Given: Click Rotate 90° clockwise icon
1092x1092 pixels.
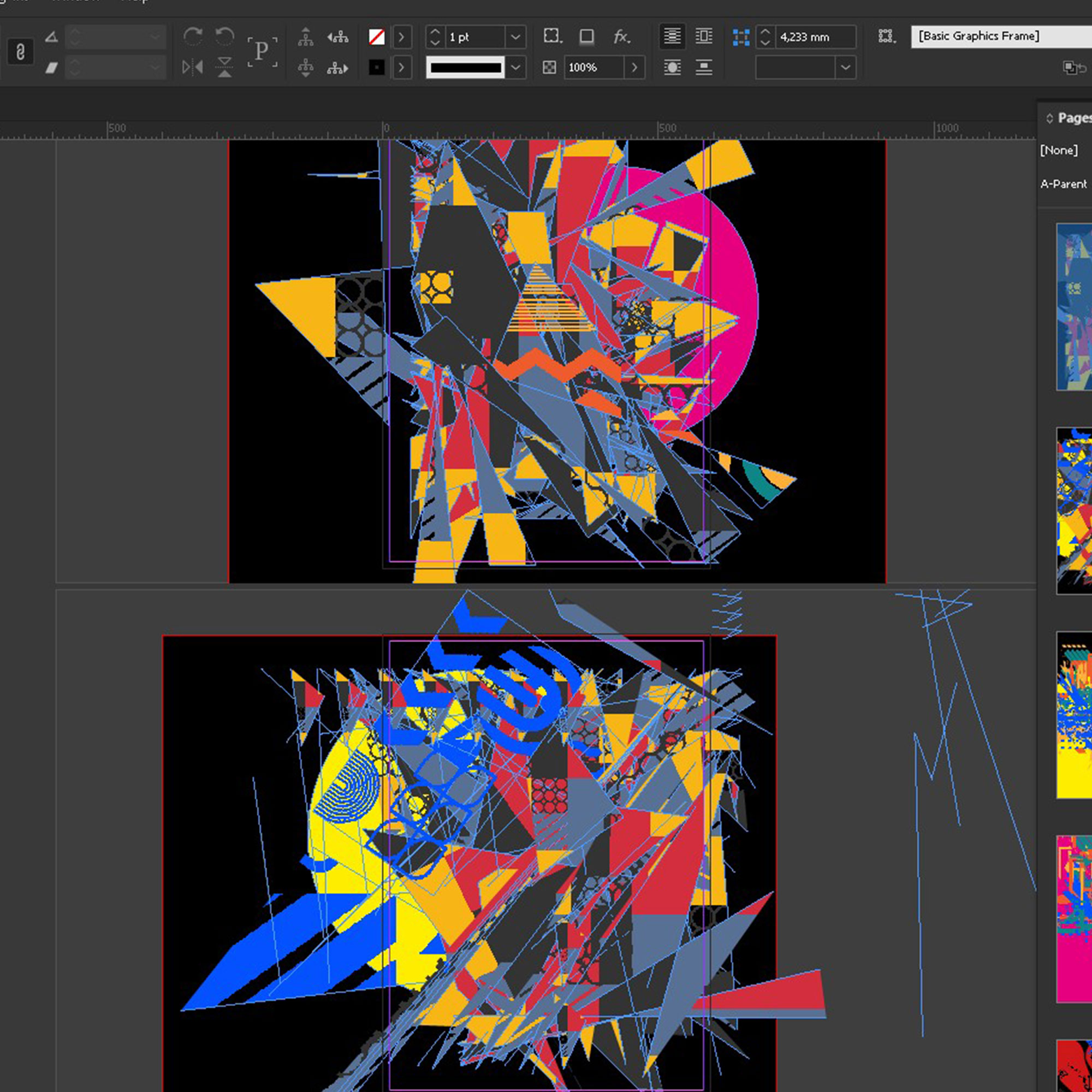Looking at the screenshot, I should (193, 37).
